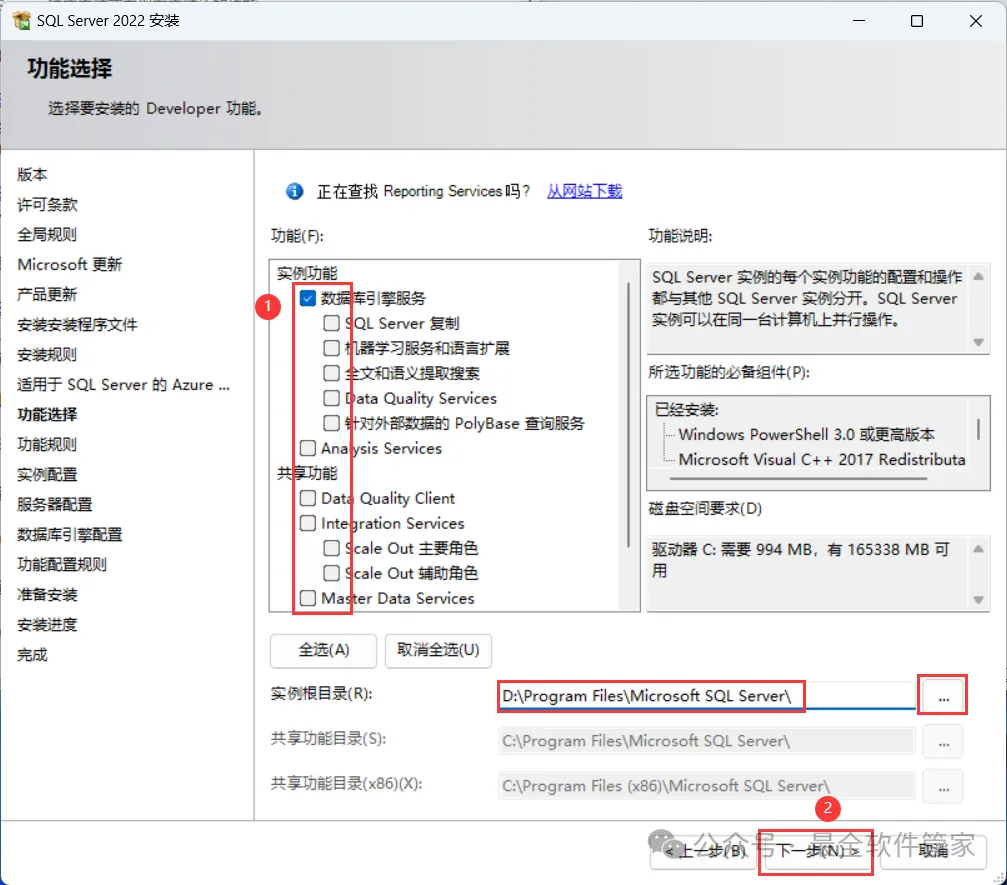Enable the PolyBase 查询服务 checkbox

click(x=331, y=423)
